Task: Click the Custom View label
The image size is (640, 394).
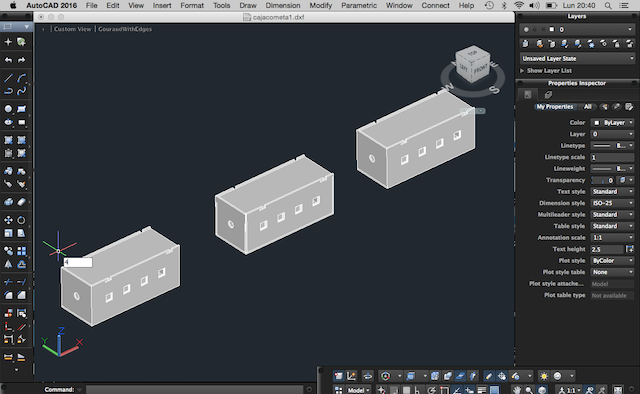Action: click(73, 29)
